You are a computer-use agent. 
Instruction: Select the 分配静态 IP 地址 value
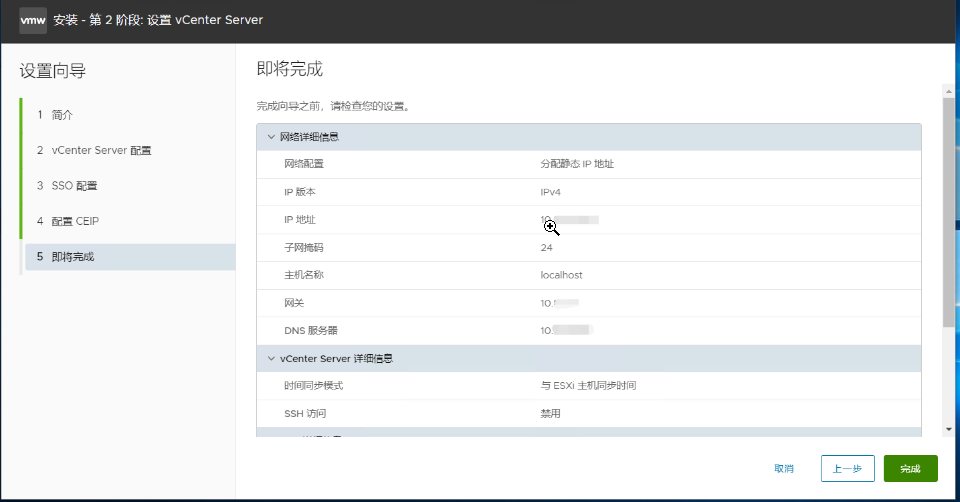coord(577,164)
